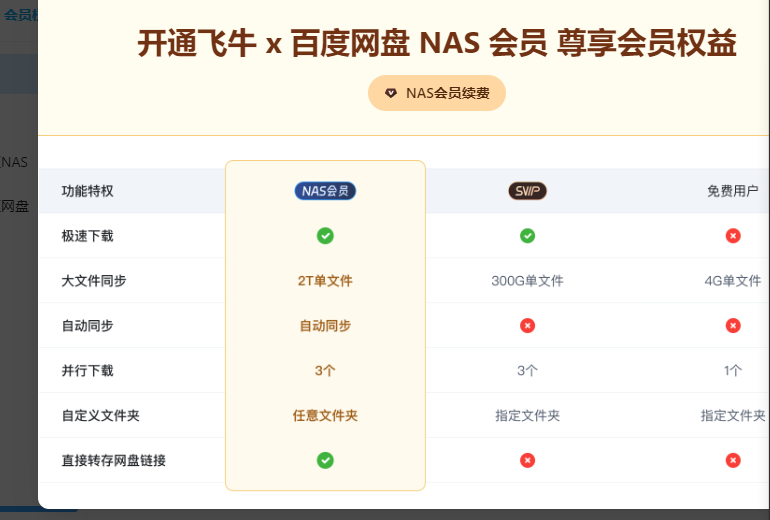Click the 300G单文件 value for SVIP

[527, 281]
